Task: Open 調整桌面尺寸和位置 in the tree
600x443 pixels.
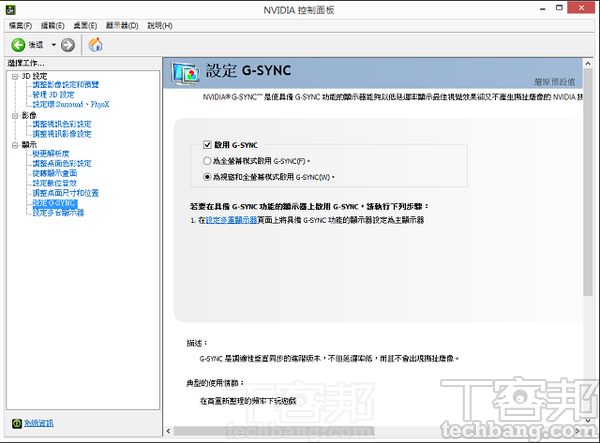Action: tap(65, 193)
